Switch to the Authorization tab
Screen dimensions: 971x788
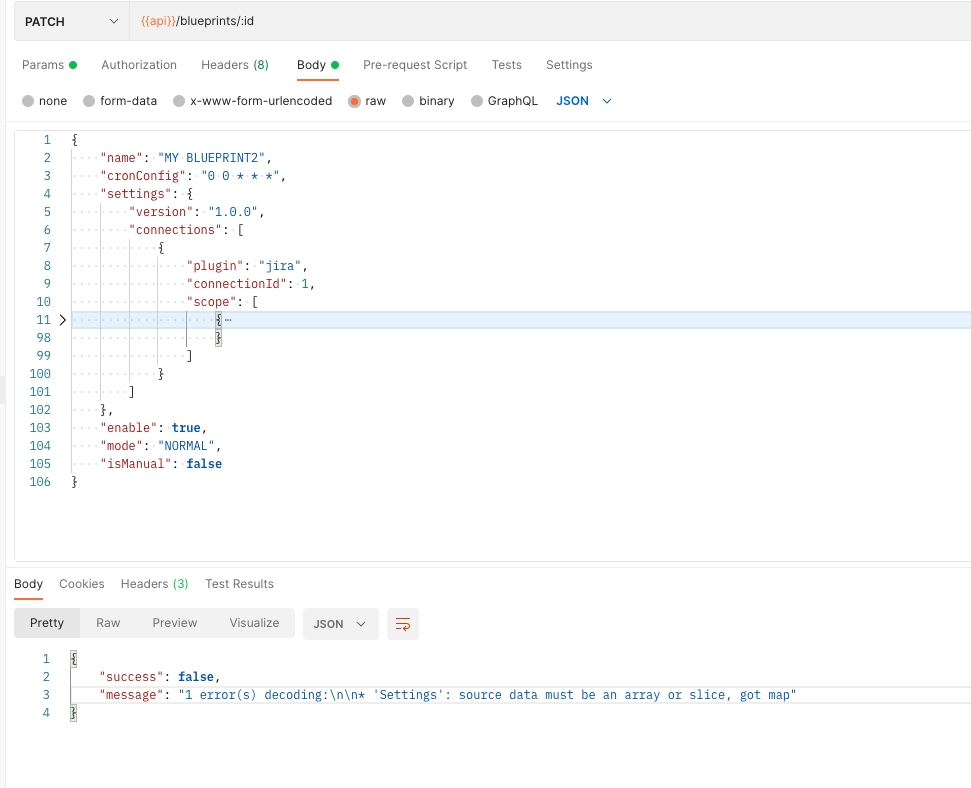click(139, 65)
